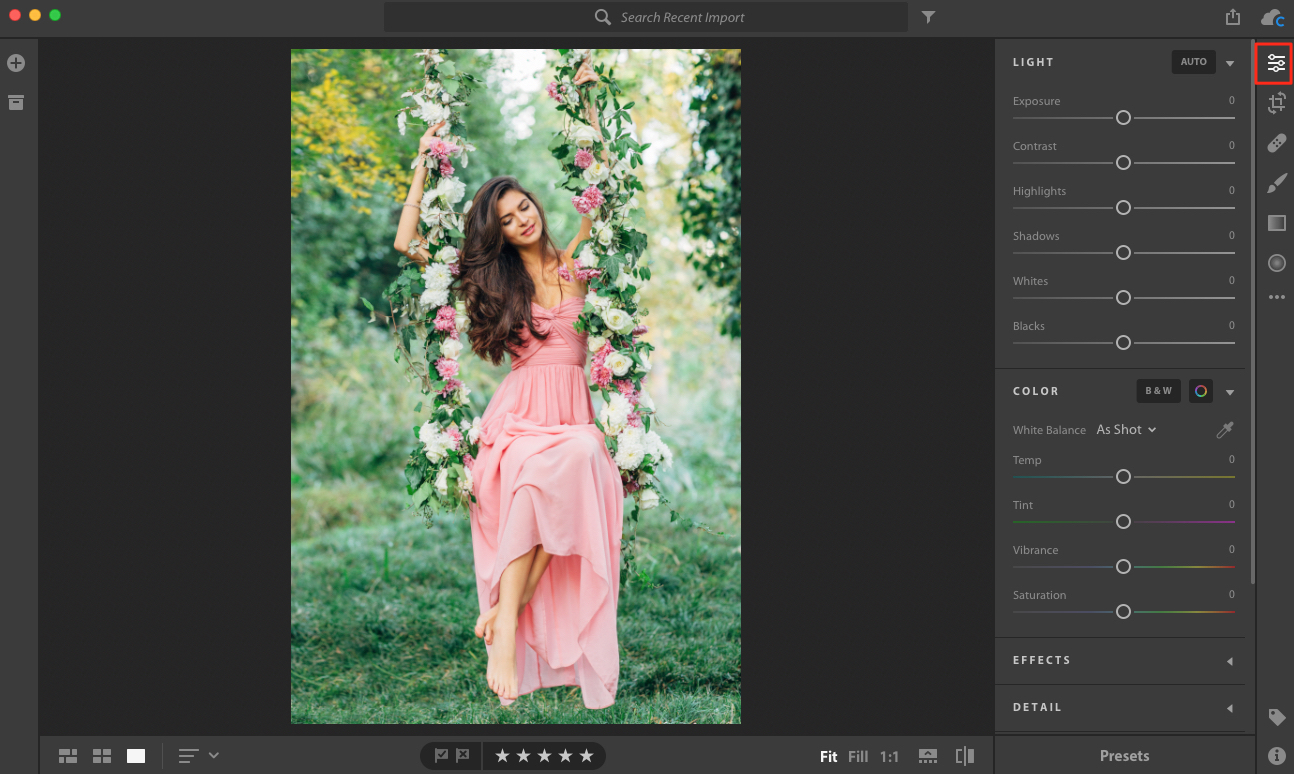Switch zoom to Fill

tap(858, 757)
